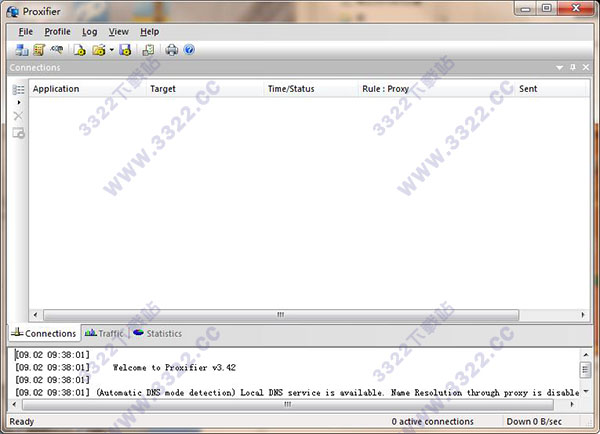This screenshot has height=434, width=600.
Task: Minimize the Proxifier window
Action: point(526,8)
